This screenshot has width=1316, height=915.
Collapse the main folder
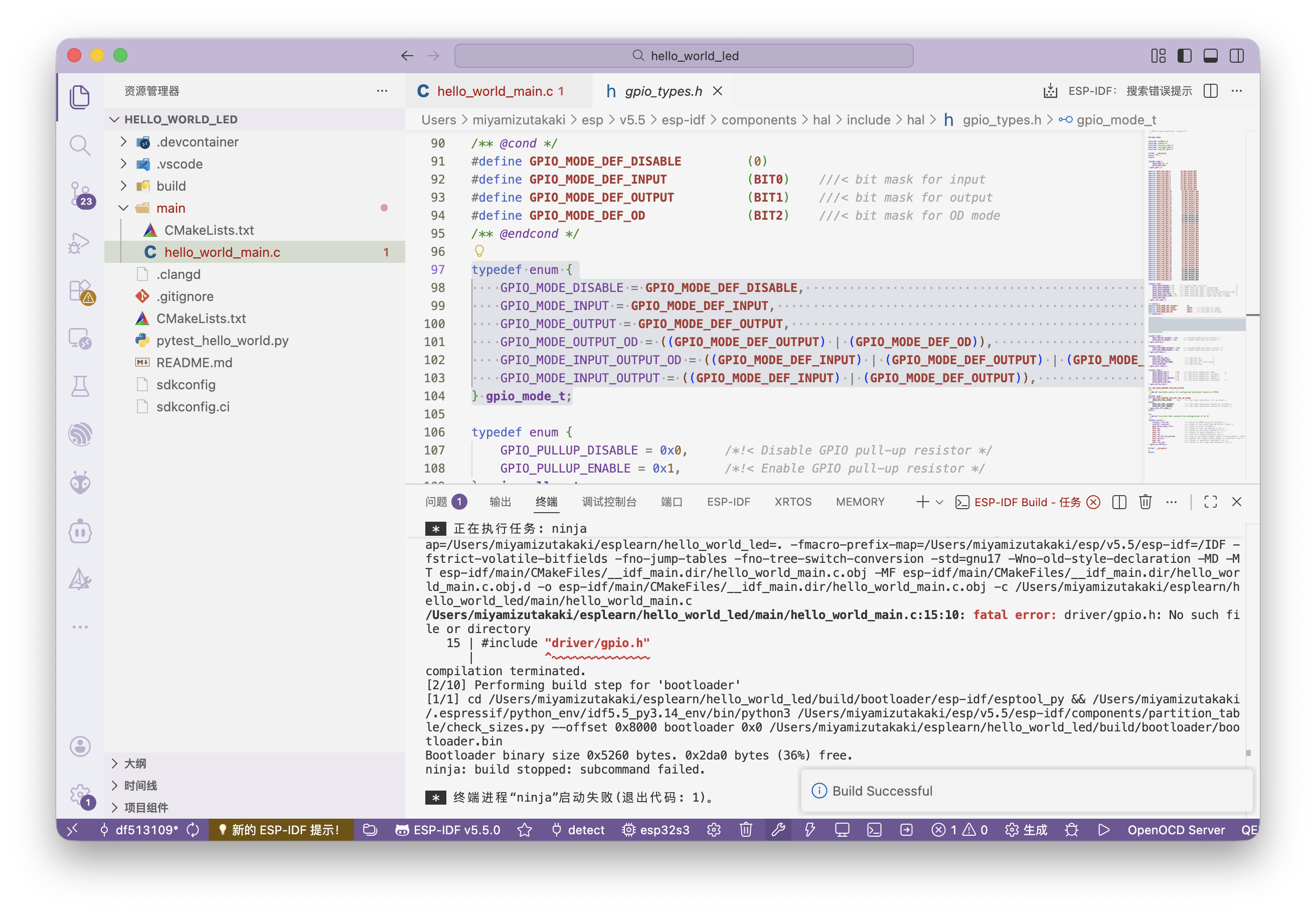123,208
